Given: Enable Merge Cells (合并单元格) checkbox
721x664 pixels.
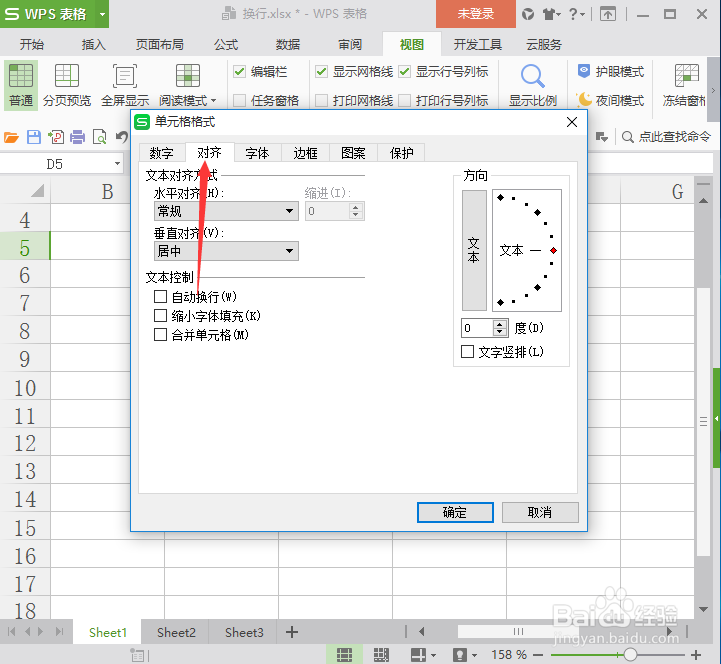Looking at the screenshot, I should click(160, 334).
